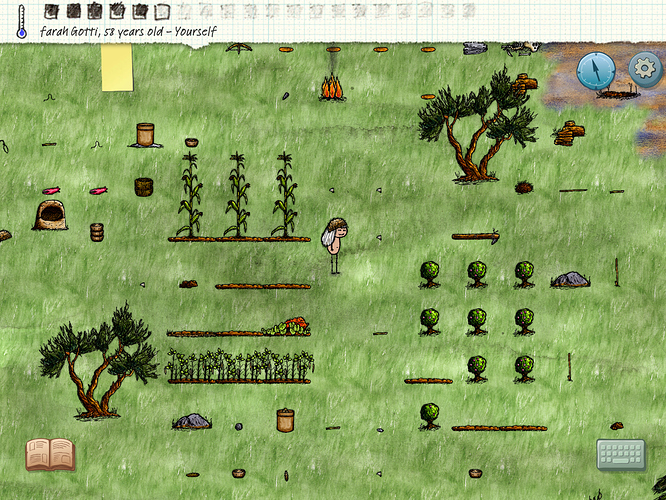Tap the flat rock stack at top
Screen dimensions: 666x500
click(x=475, y=48)
